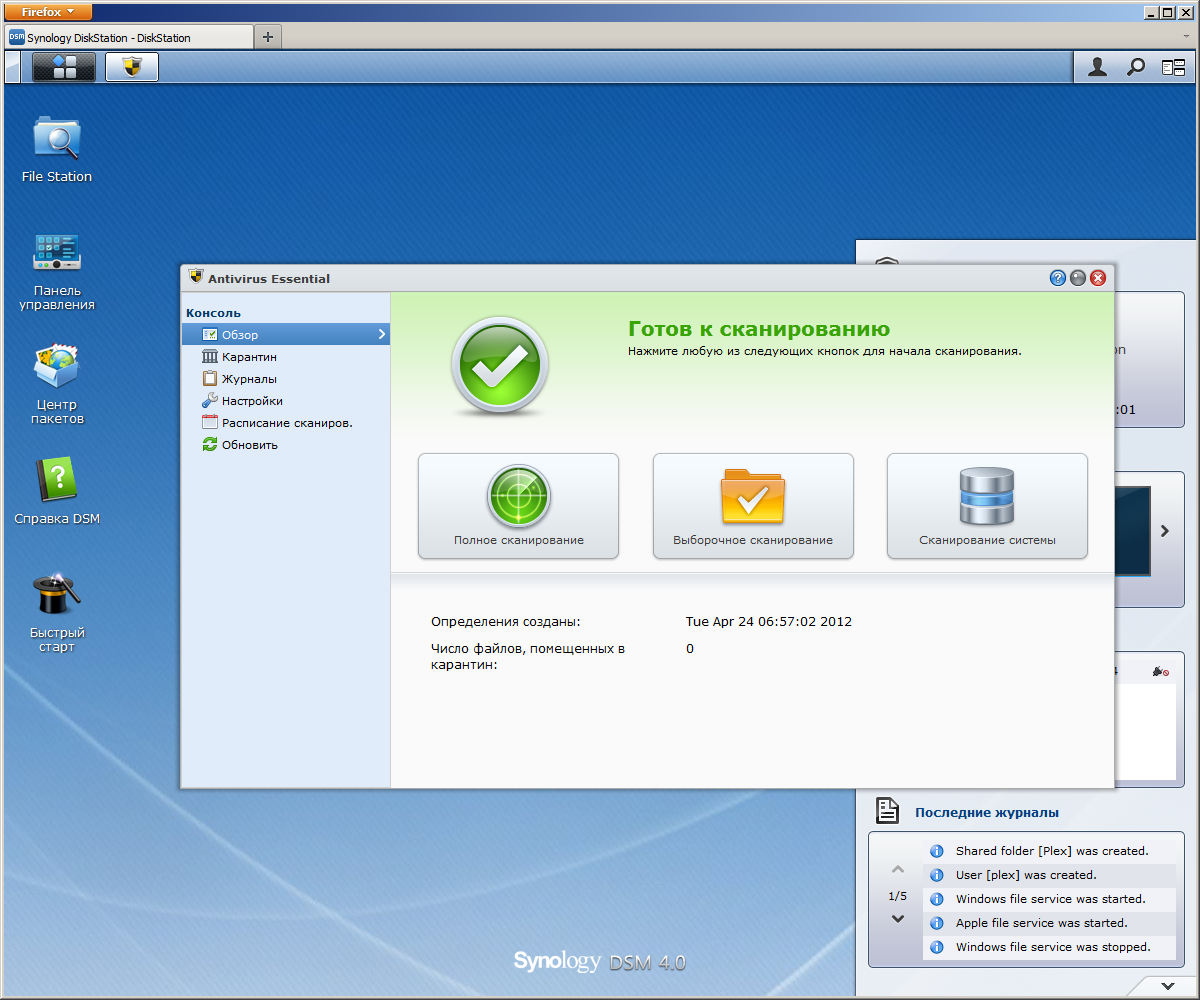The image size is (1200, 1000).
Task: Click the connection status icon in widget
Action: click(x=1160, y=672)
